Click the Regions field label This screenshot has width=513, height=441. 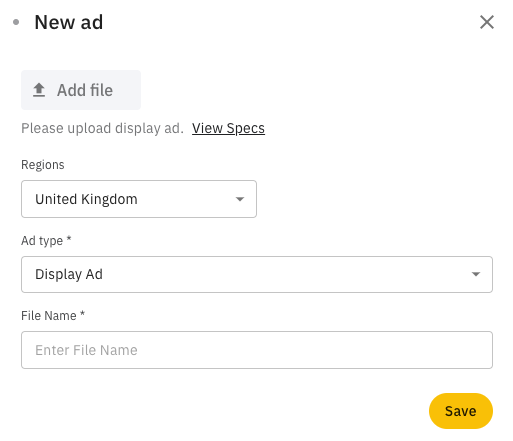pos(43,165)
